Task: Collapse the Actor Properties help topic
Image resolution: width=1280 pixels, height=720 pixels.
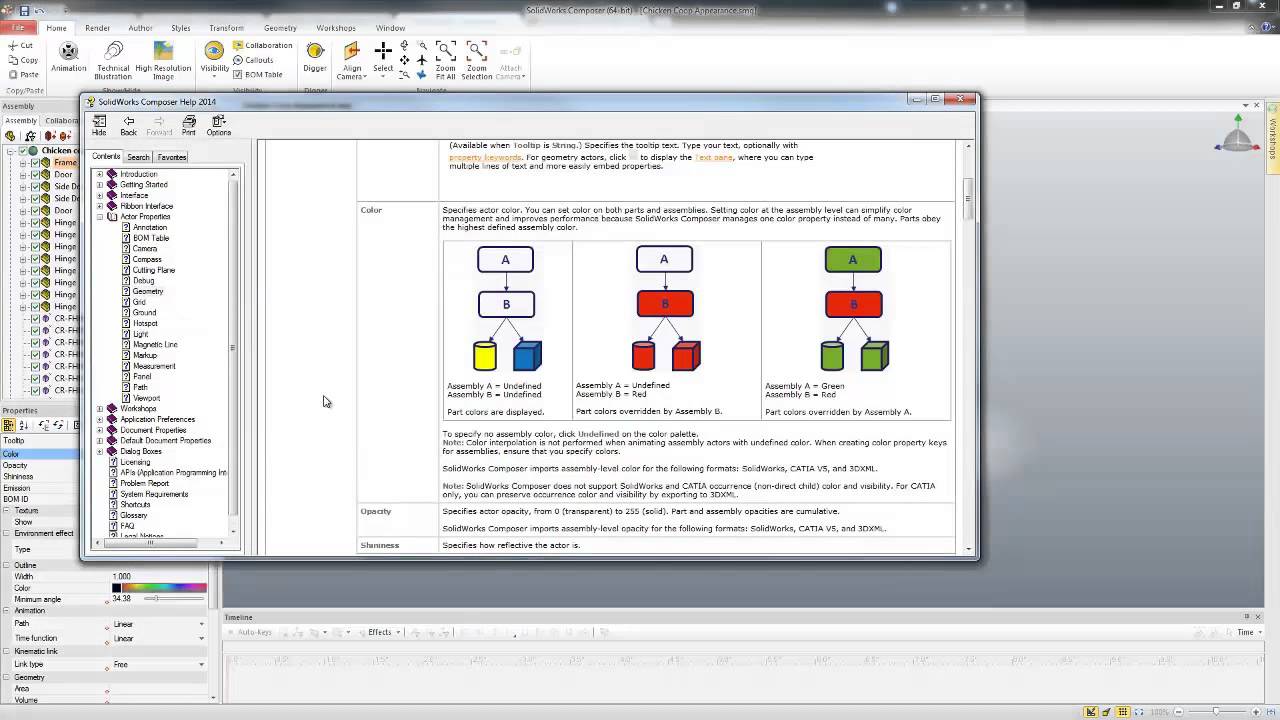Action: pyautogui.click(x=100, y=217)
